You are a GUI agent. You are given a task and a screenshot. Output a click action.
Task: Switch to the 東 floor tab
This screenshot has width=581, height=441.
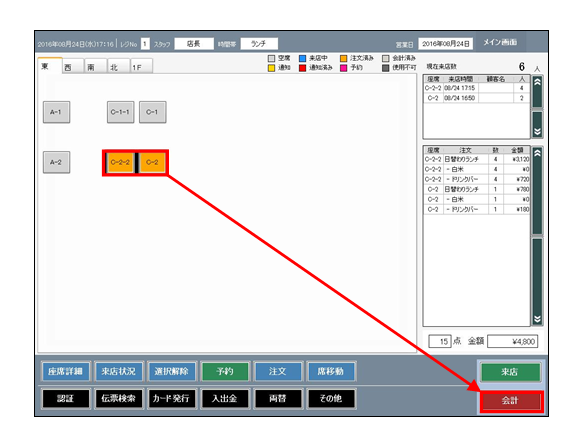click(50, 66)
